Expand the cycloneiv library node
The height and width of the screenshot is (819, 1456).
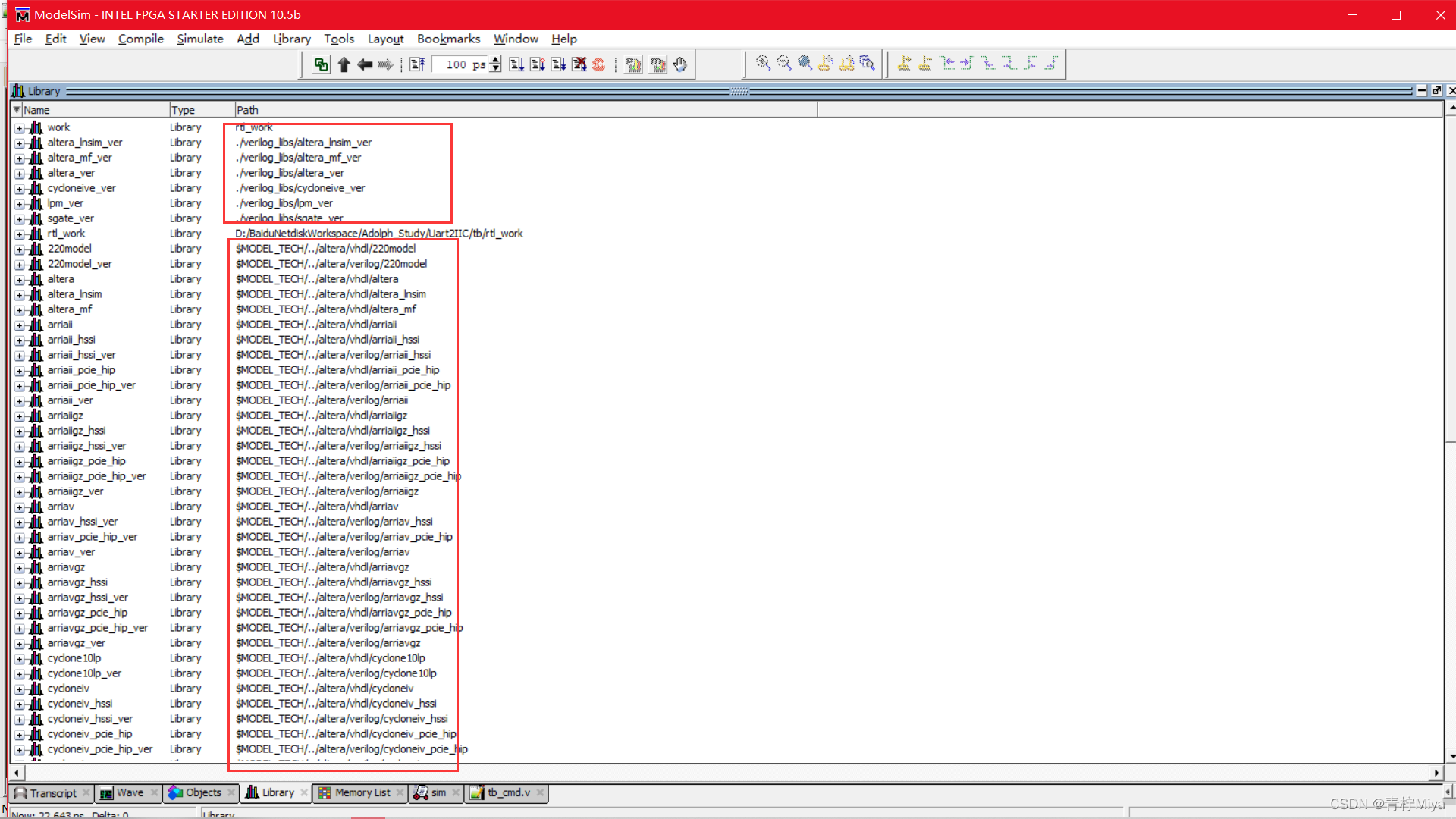point(19,689)
